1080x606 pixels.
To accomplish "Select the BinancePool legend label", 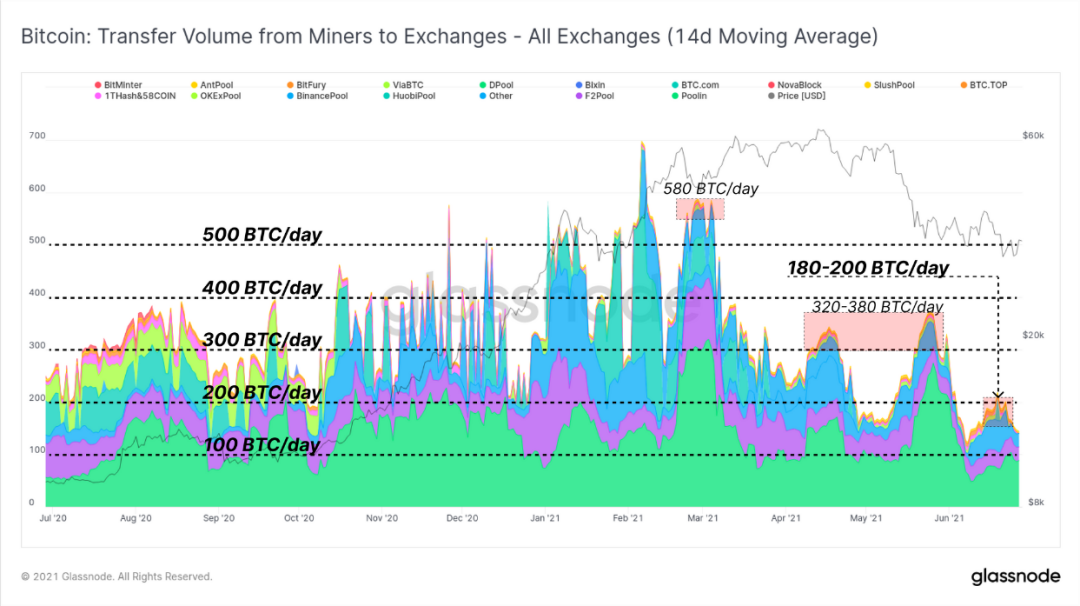I will pos(322,96).
